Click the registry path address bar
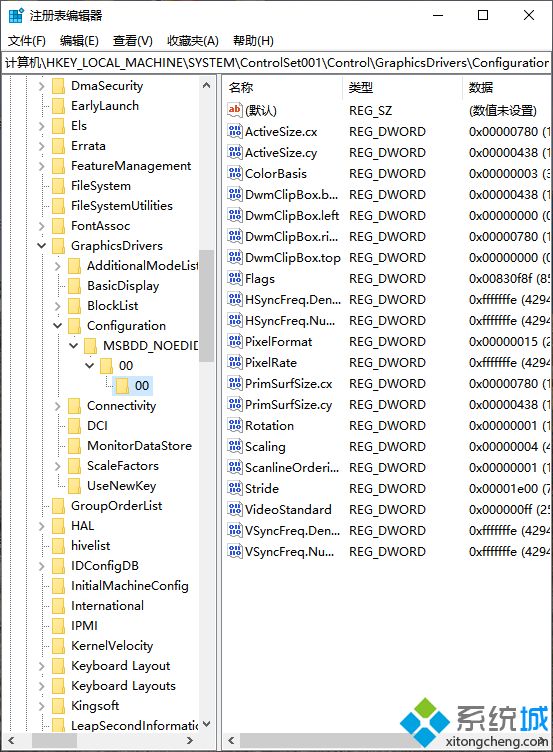This screenshot has width=553, height=752. point(276,63)
